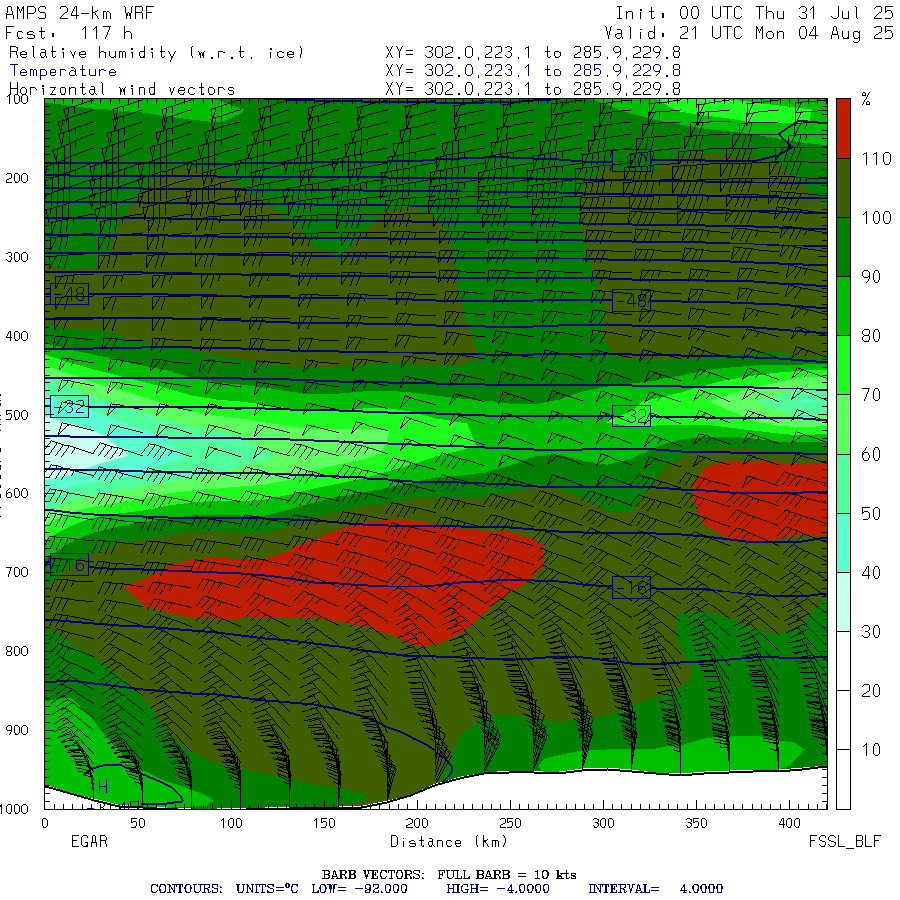Click the -16 contour label near 300 km
The width and height of the screenshot is (900, 900).
632,587
